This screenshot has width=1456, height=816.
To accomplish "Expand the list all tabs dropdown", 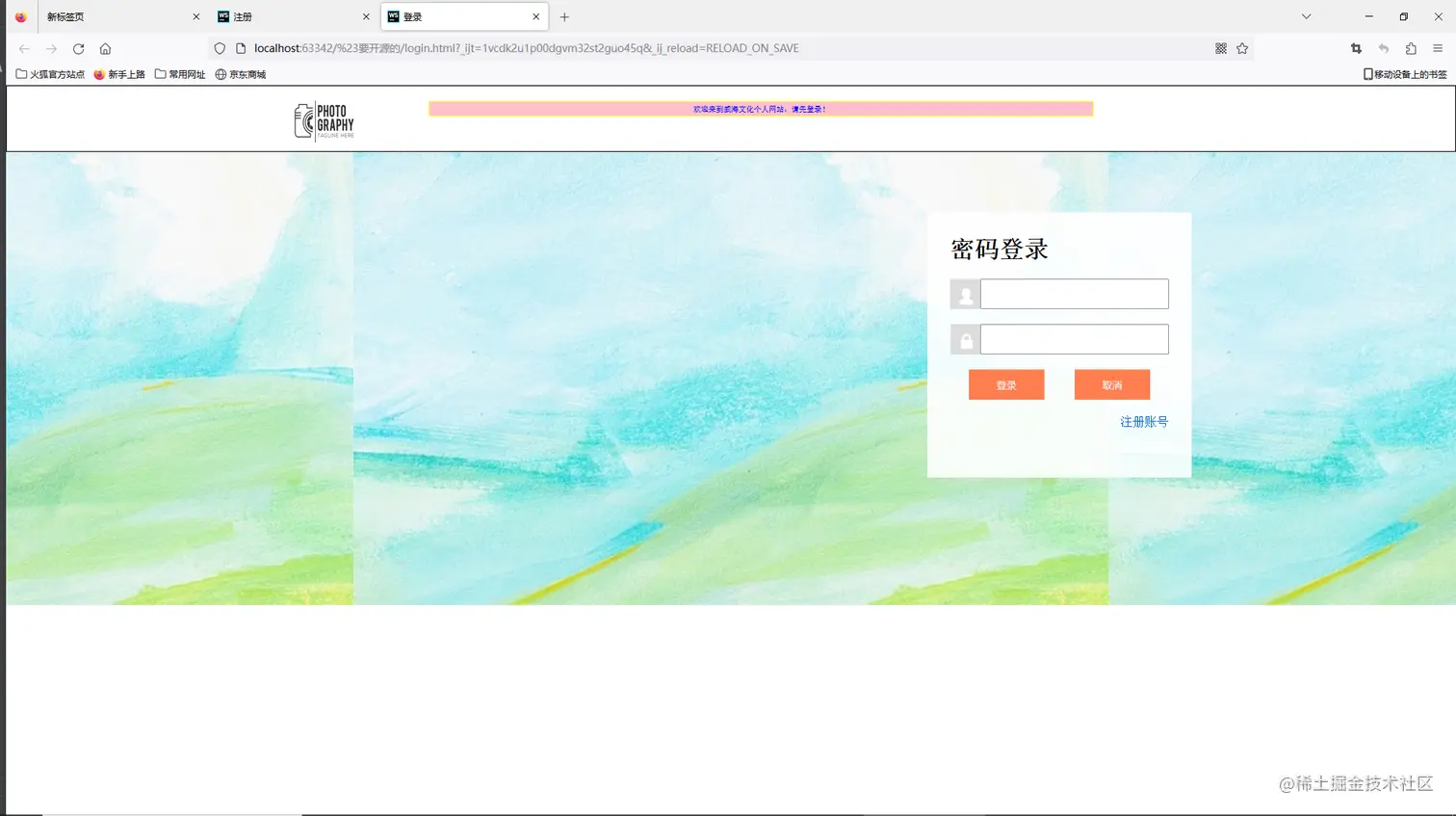I will (1306, 16).
